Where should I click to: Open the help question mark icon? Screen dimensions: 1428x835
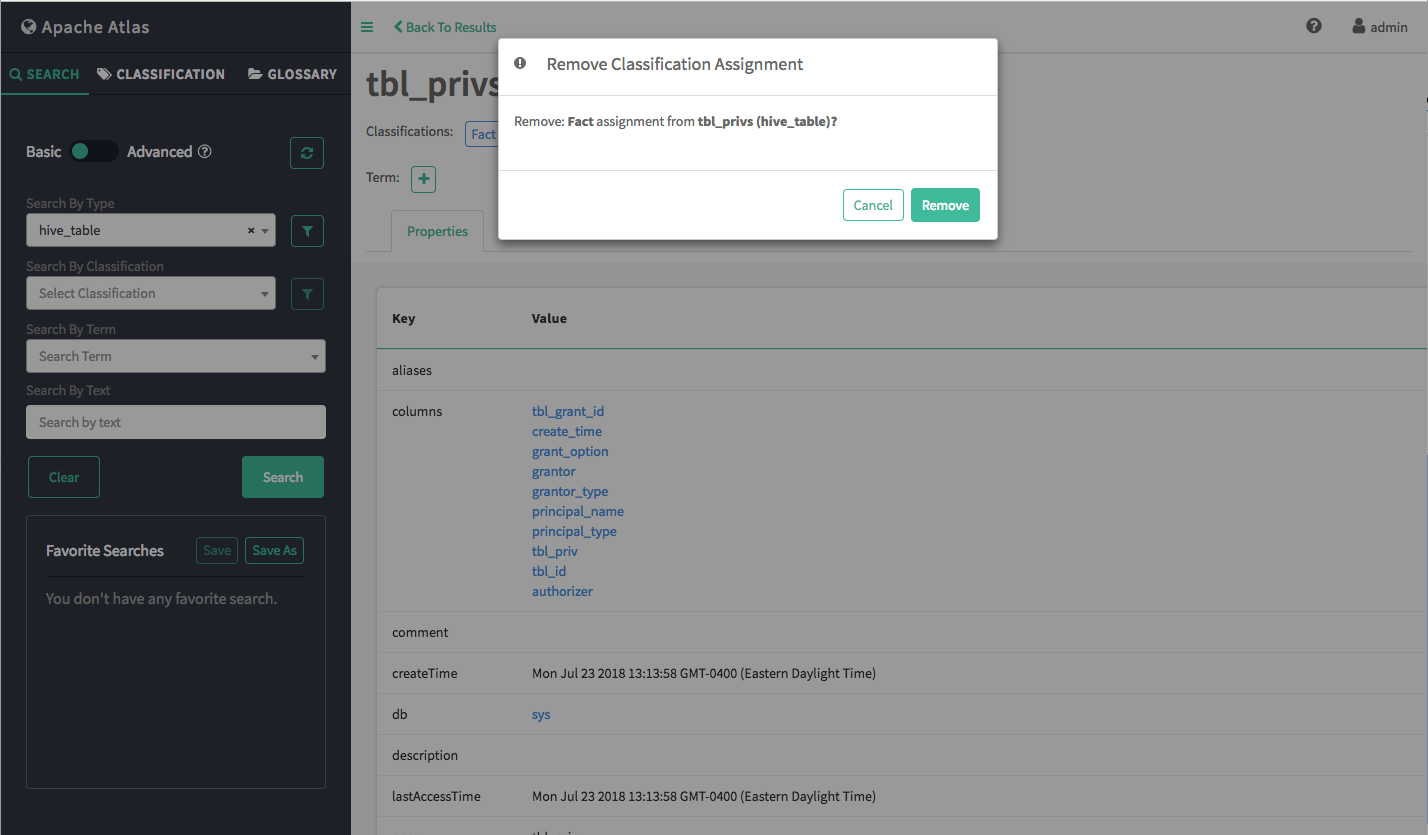pos(1314,26)
